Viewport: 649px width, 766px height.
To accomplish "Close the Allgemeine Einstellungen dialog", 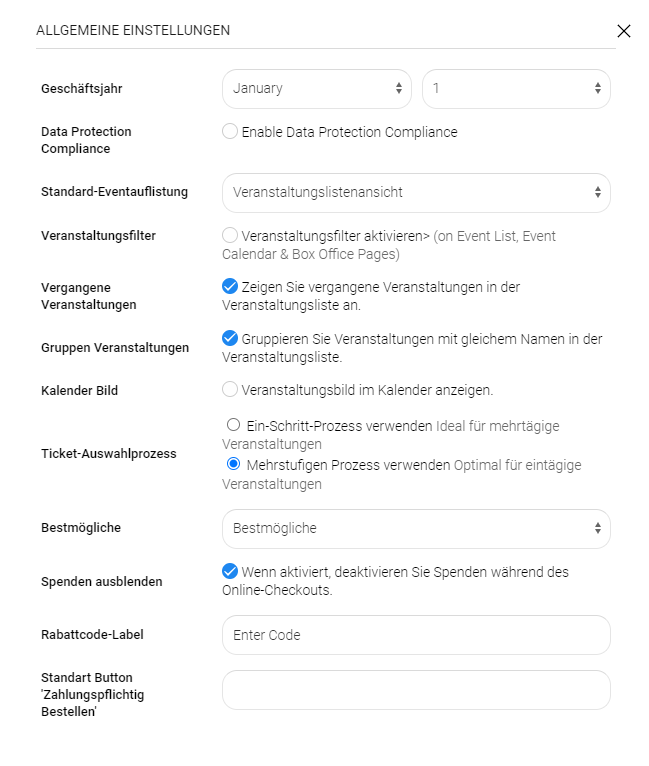I will (x=624, y=31).
